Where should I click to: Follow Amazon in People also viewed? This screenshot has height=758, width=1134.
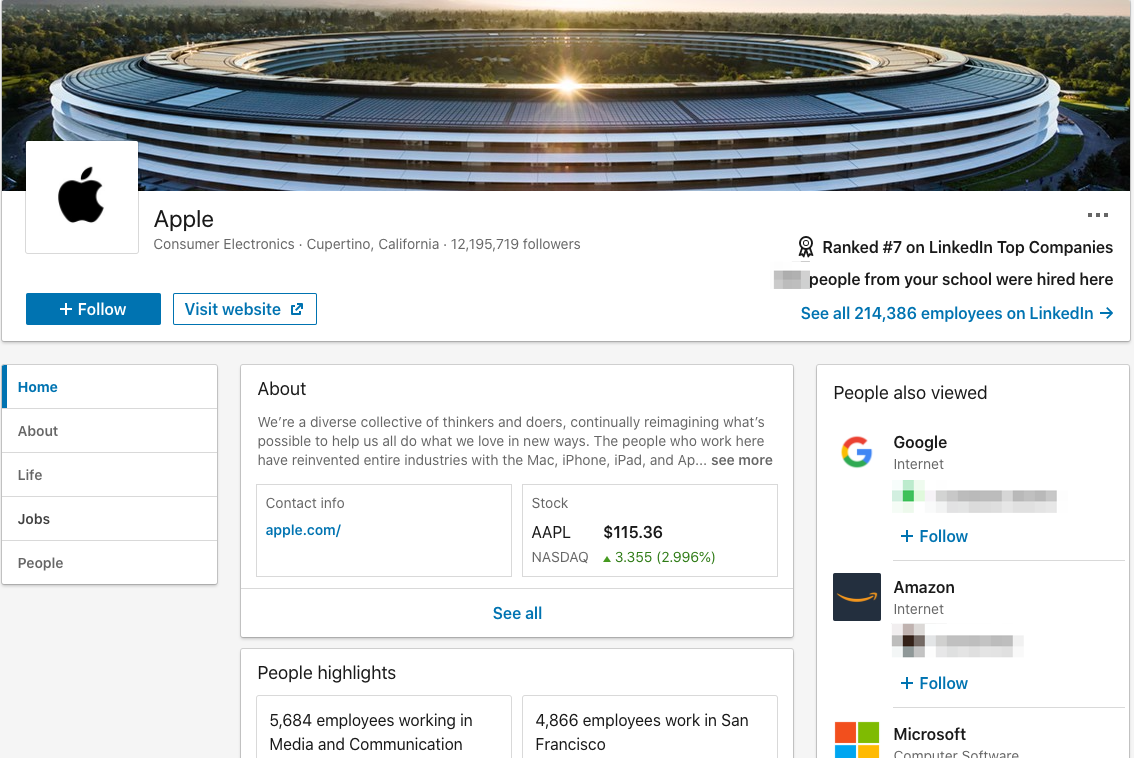934,683
